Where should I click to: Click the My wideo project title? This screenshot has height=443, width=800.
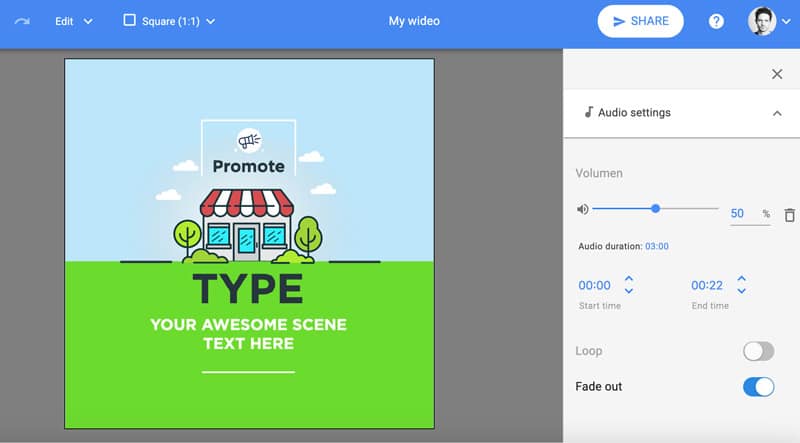click(414, 21)
